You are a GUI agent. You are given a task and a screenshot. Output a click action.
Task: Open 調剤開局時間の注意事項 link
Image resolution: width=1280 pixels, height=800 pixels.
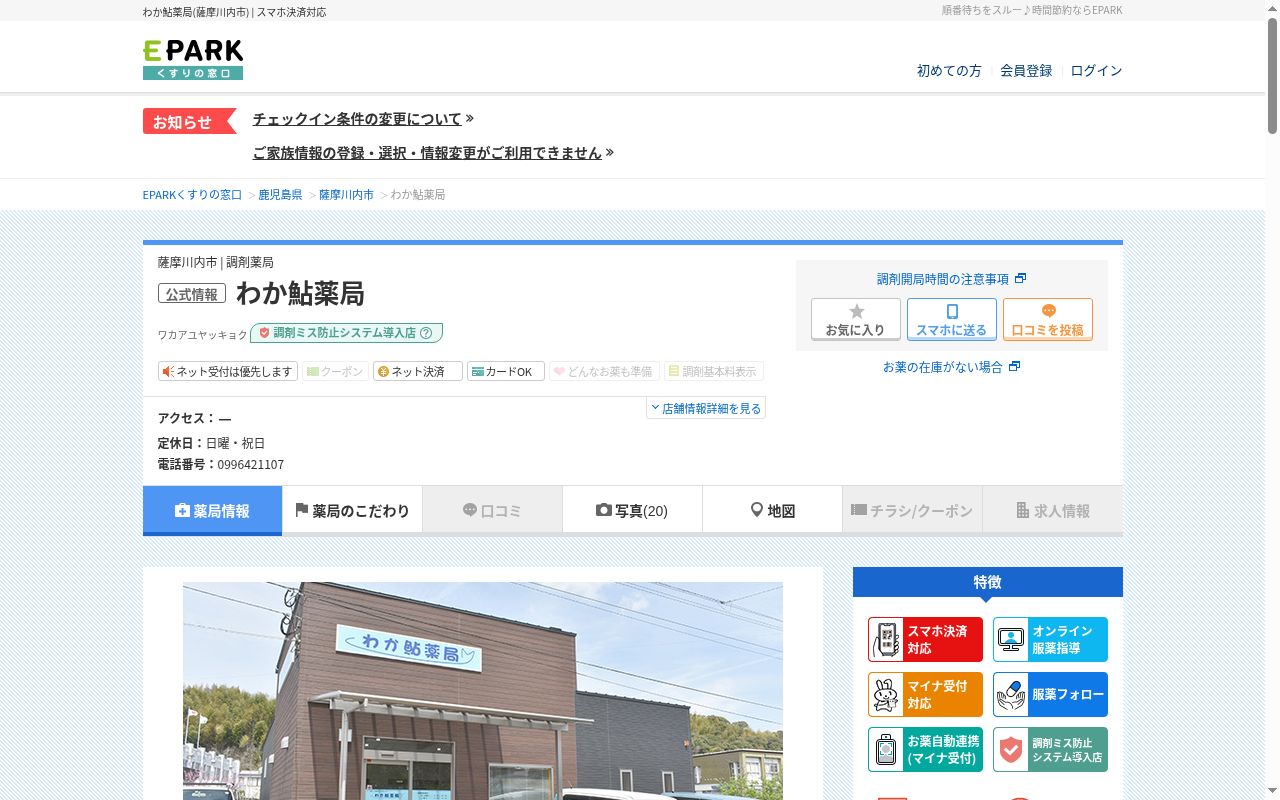click(951, 279)
